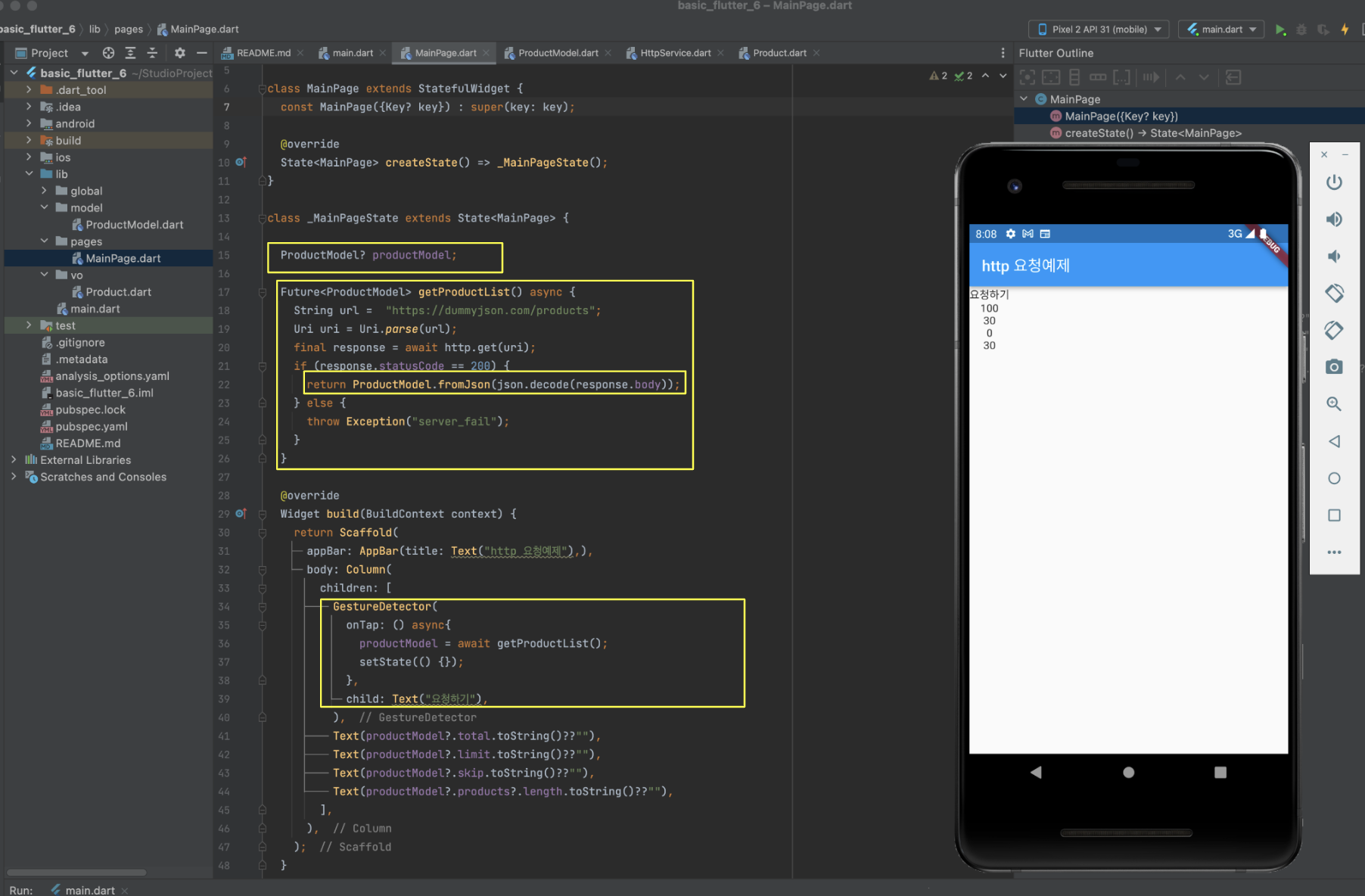1365x896 pixels.
Task: Select MainPage({Key? key}) in Flutter Outline
Action: click(x=1121, y=117)
